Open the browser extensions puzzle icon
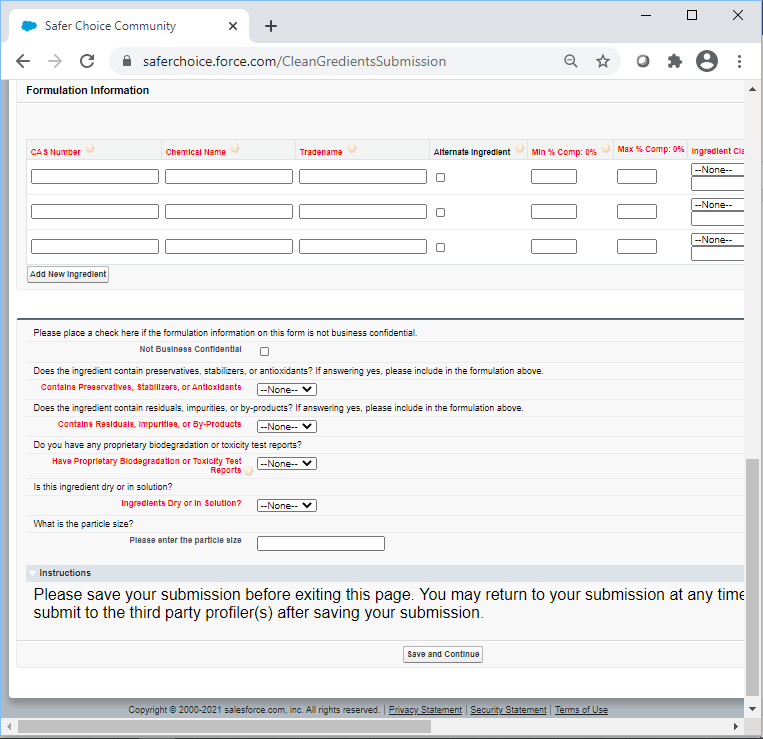Viewport: 763px width, 739px height. point(675,61)
